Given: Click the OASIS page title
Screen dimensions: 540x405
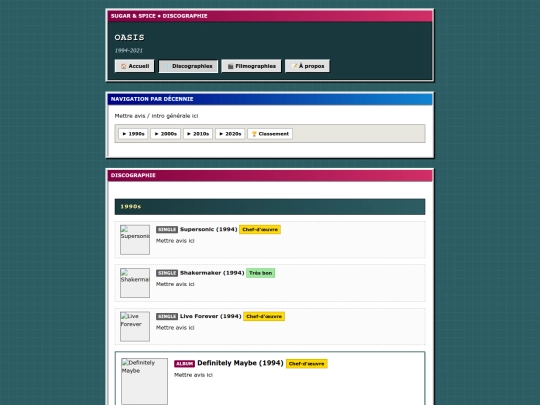Looking at the screenshot, I should 129,37.
